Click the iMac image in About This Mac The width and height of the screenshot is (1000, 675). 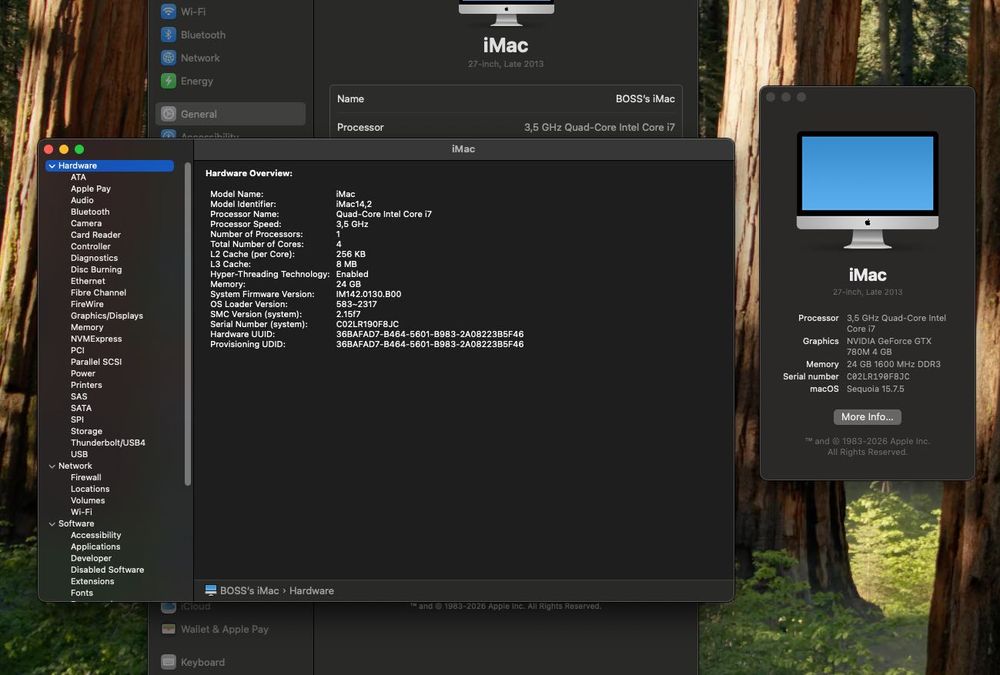[867, 189]
